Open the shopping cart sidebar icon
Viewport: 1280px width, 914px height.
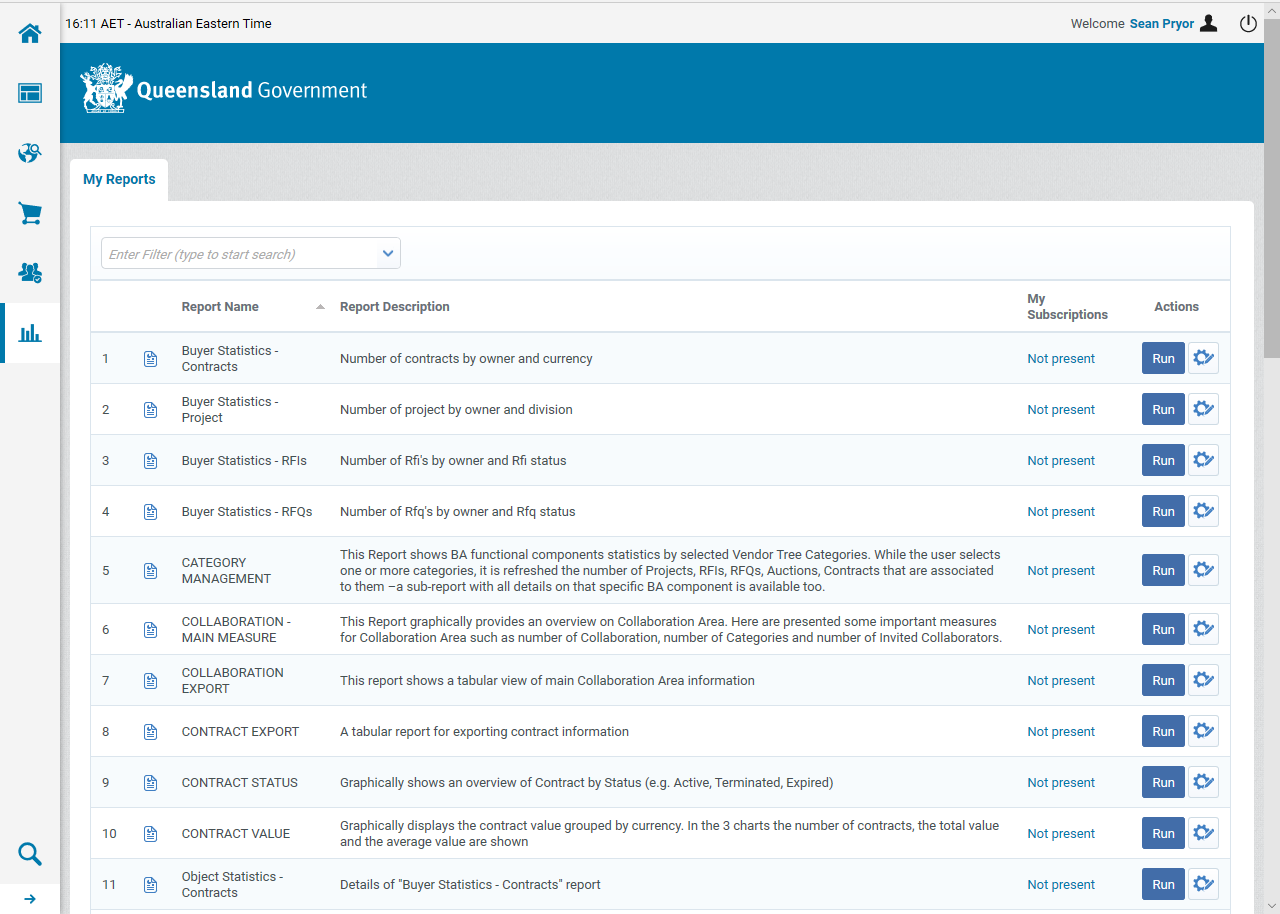(x=30, y=213)
